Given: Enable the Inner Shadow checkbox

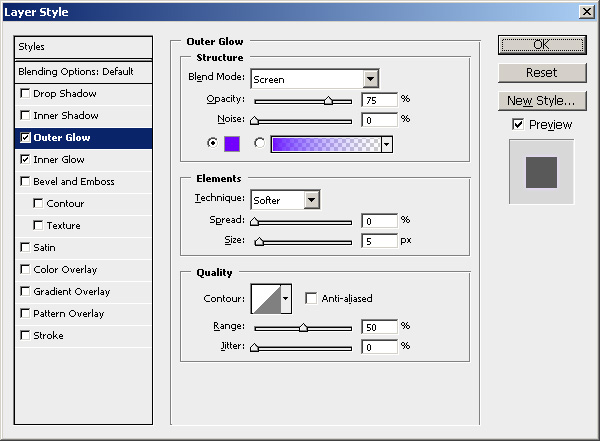Looking at the screenshot, I should point(25,115).
